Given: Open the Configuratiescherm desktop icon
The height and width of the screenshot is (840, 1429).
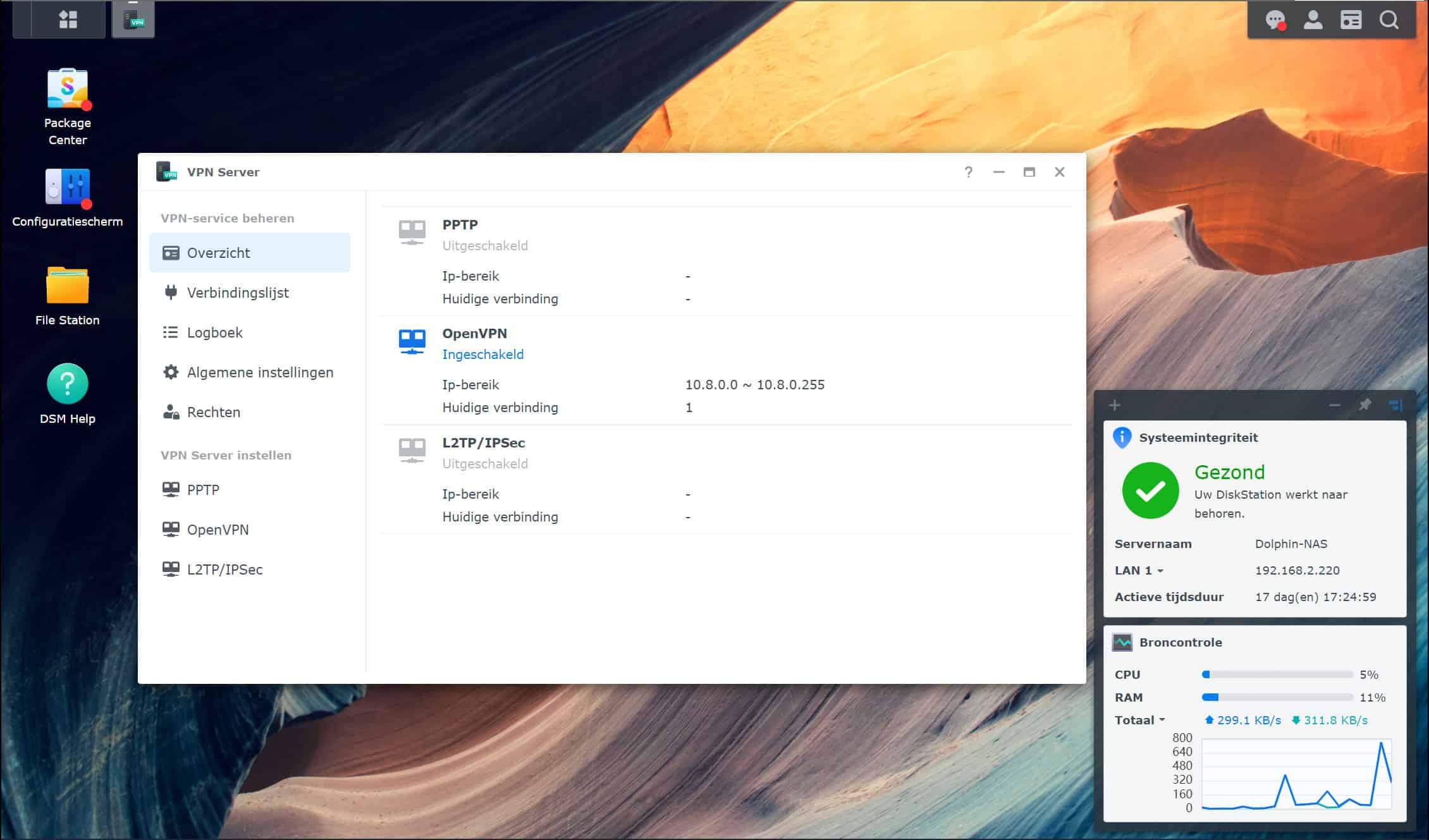Looking at the screenshot, I should 68,197.
